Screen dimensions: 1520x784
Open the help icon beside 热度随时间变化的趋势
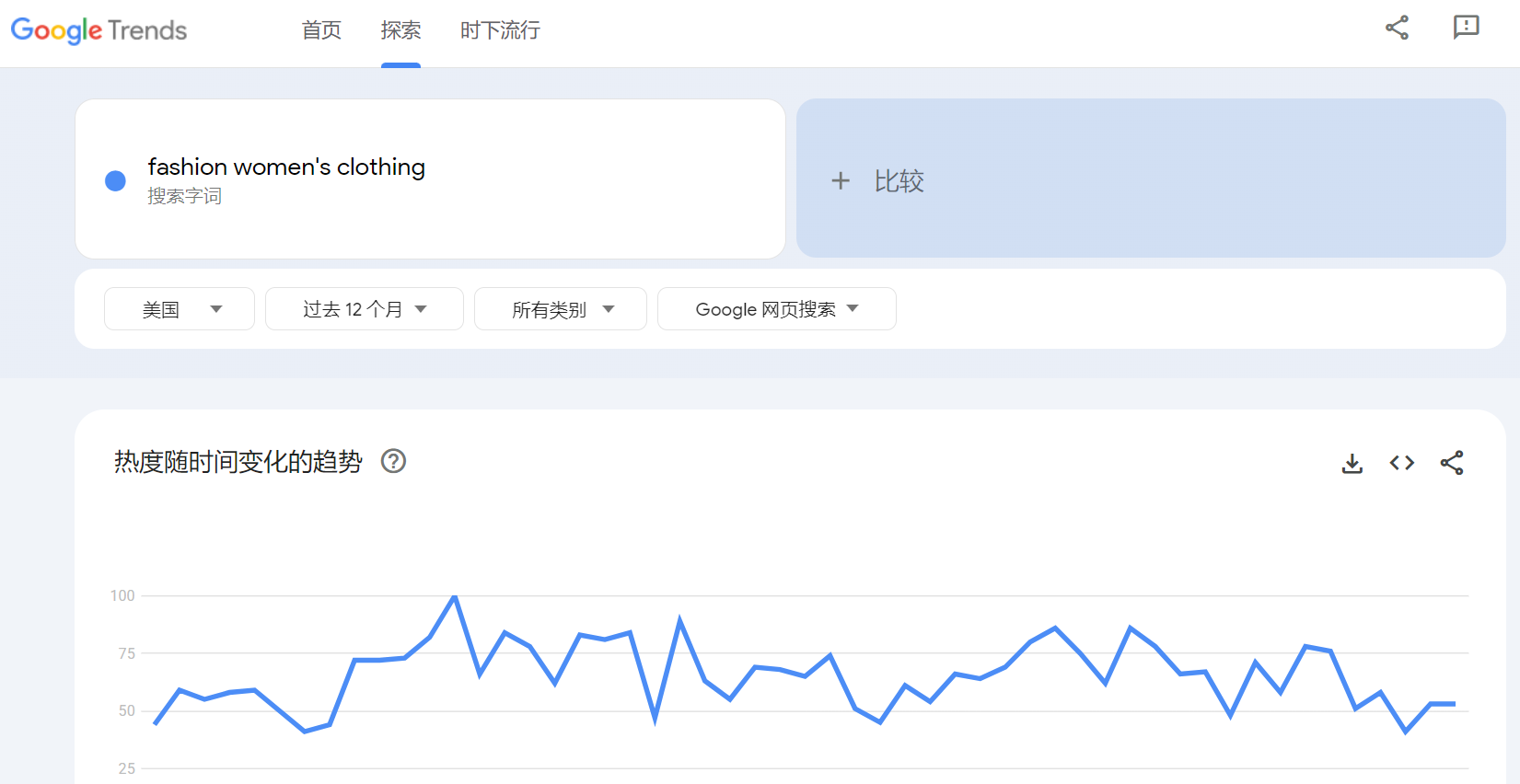[393, 461]
